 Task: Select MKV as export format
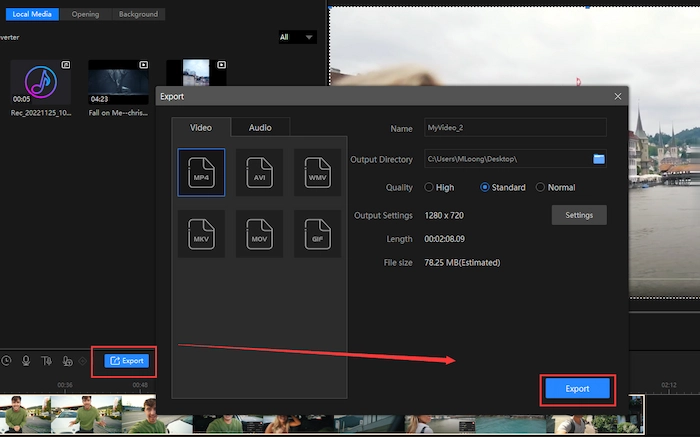coord(201,234)
